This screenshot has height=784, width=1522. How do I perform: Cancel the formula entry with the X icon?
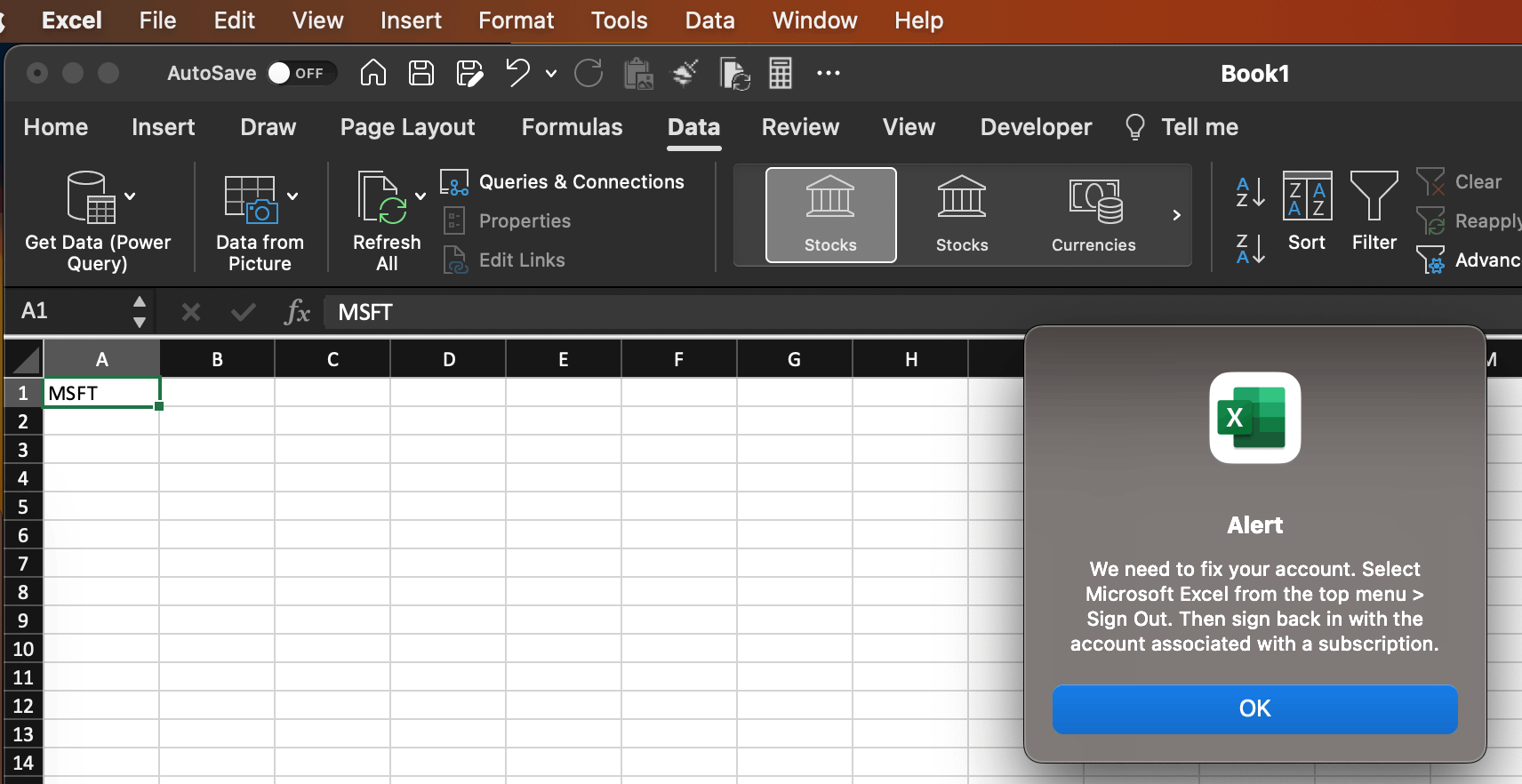point(190,312)
